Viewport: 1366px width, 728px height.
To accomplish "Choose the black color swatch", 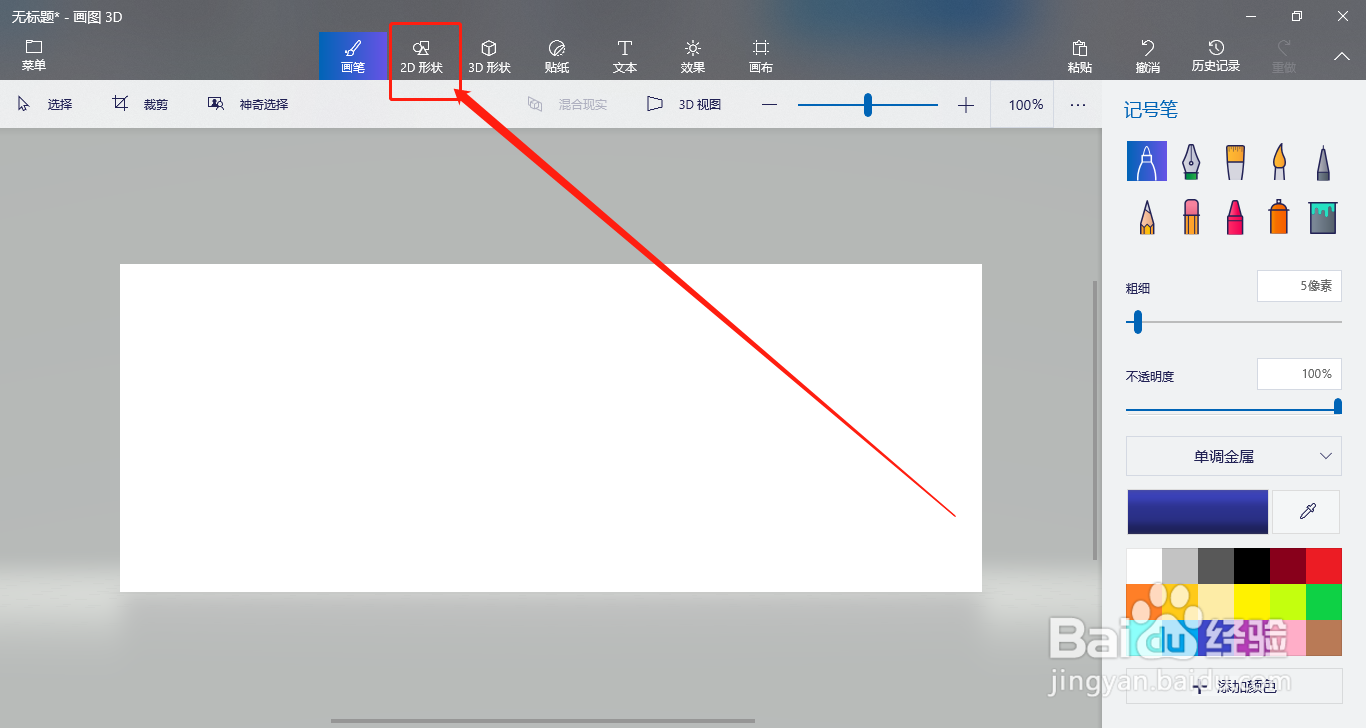I will point(1252,566).
